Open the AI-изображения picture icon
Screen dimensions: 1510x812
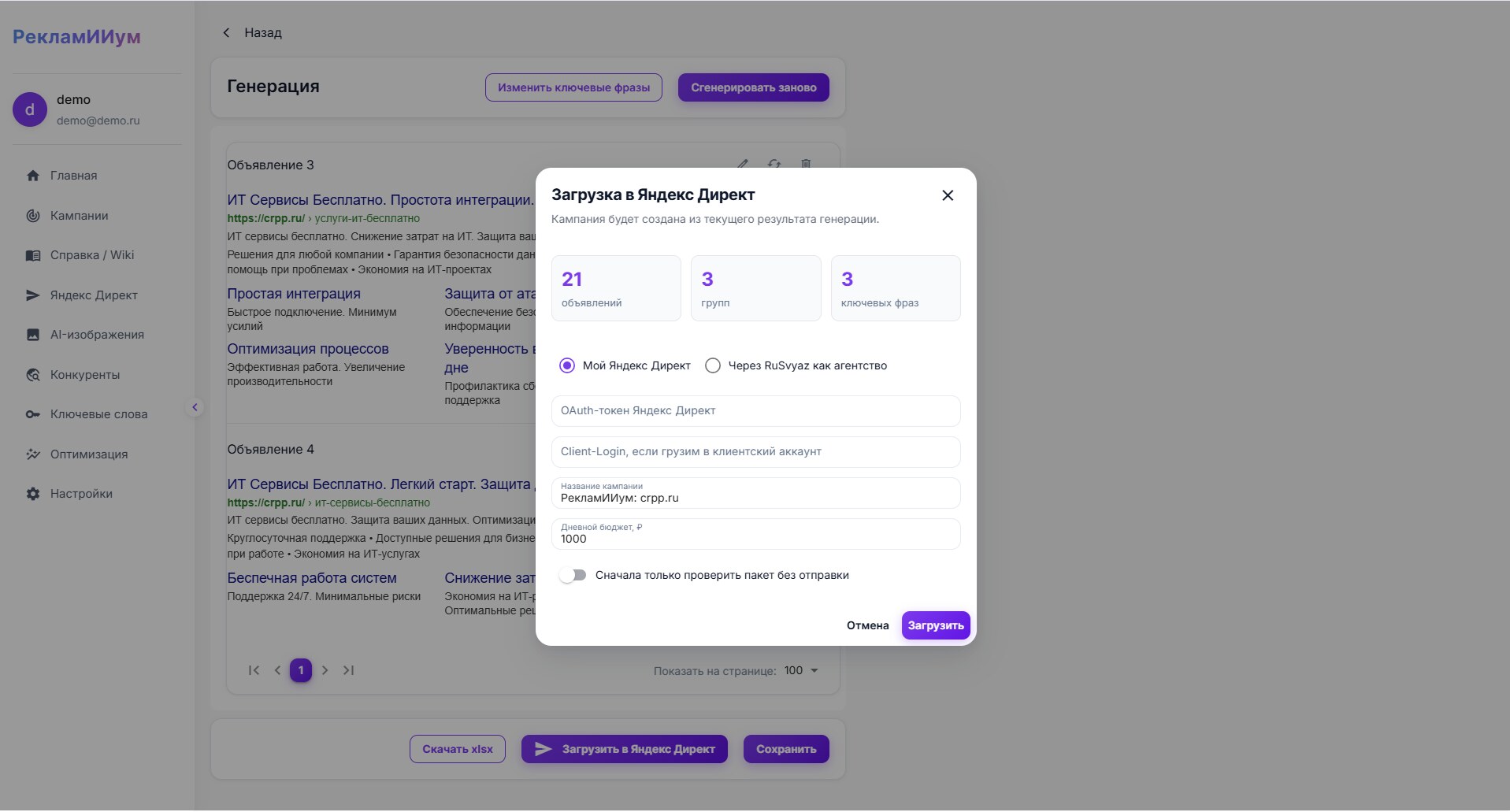click(x=33, y=335)
